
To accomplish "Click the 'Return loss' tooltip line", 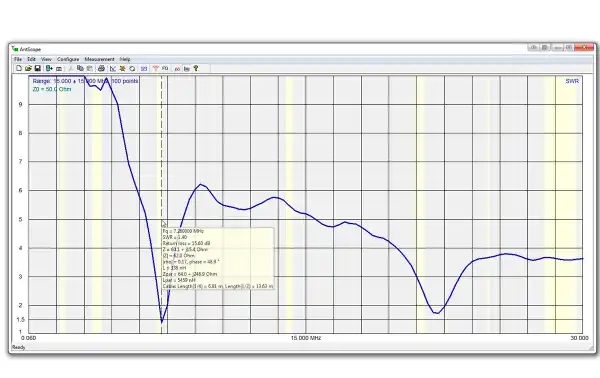I will pyautogui.click(x=186, y=243).
